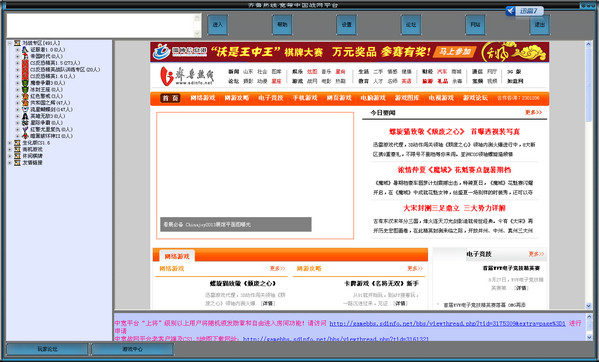The image size is (599, 362).
Task: Click the 魔兽争霸3 green orc icon
Action: 25,83
